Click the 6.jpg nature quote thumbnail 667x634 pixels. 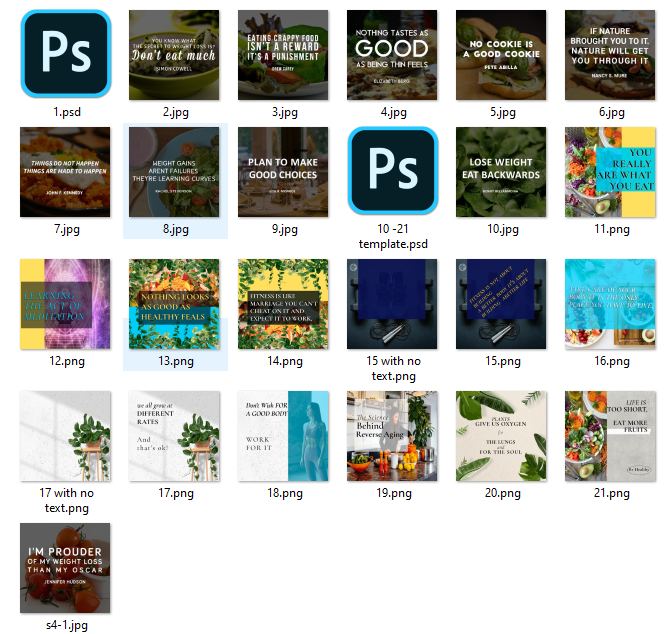tap(610, 55)
